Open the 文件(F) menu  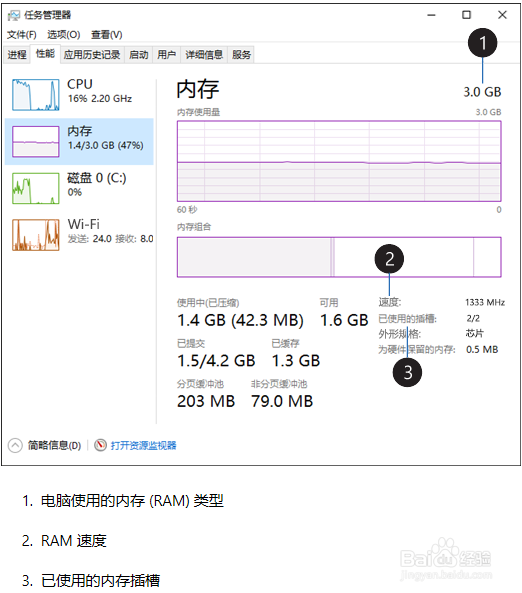pyautogui.click(x=22, y=35)
